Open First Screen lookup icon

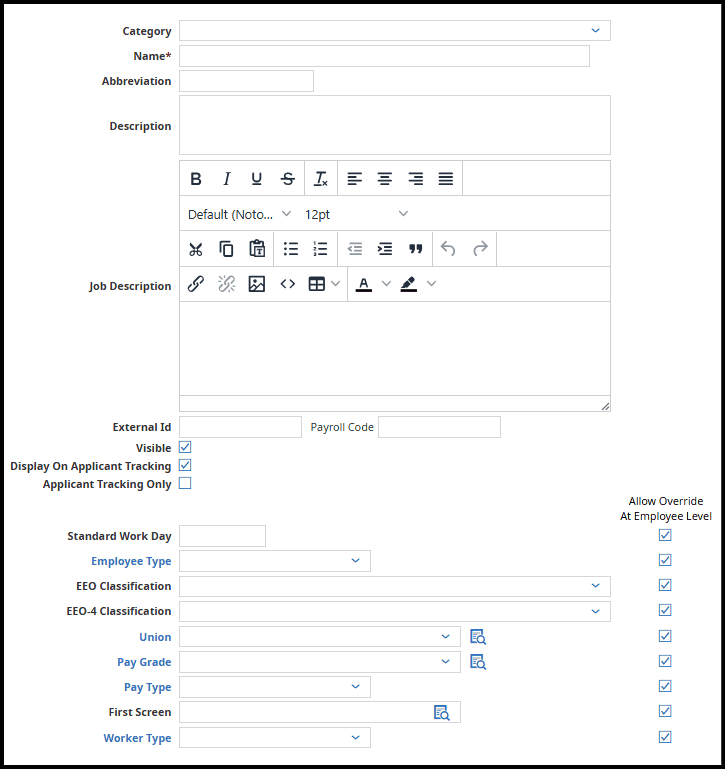click(x=441, y=712)
